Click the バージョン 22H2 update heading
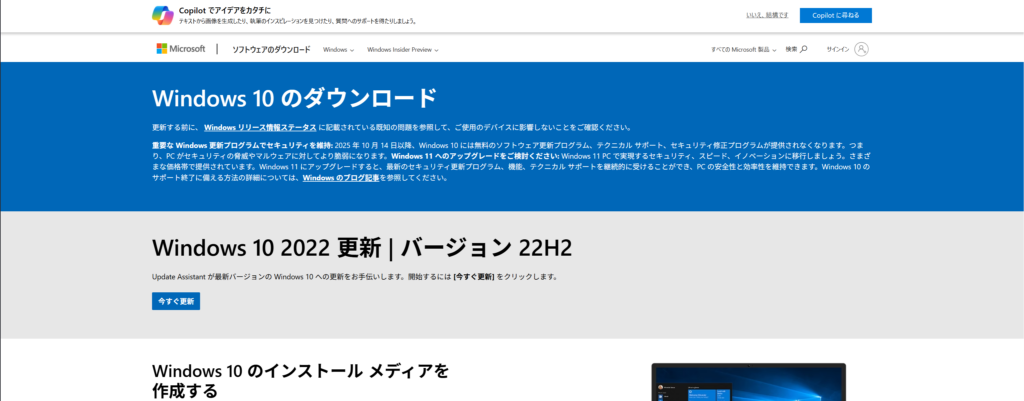The width and height of the screenshot is (1024, 401). (362, 247)
